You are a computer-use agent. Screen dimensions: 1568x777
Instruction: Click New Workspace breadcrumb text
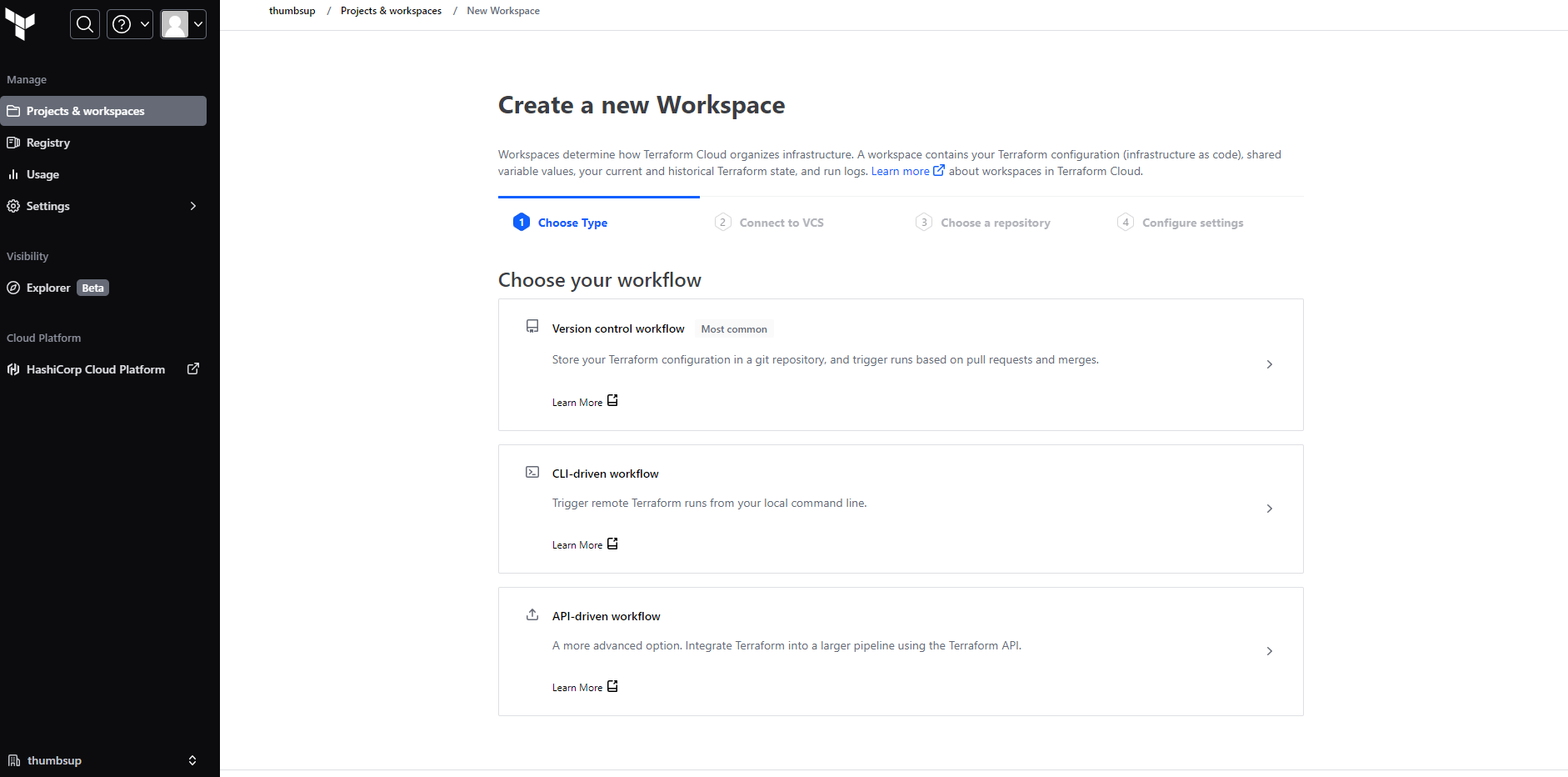pyautogui.click(x=503, y=11)
